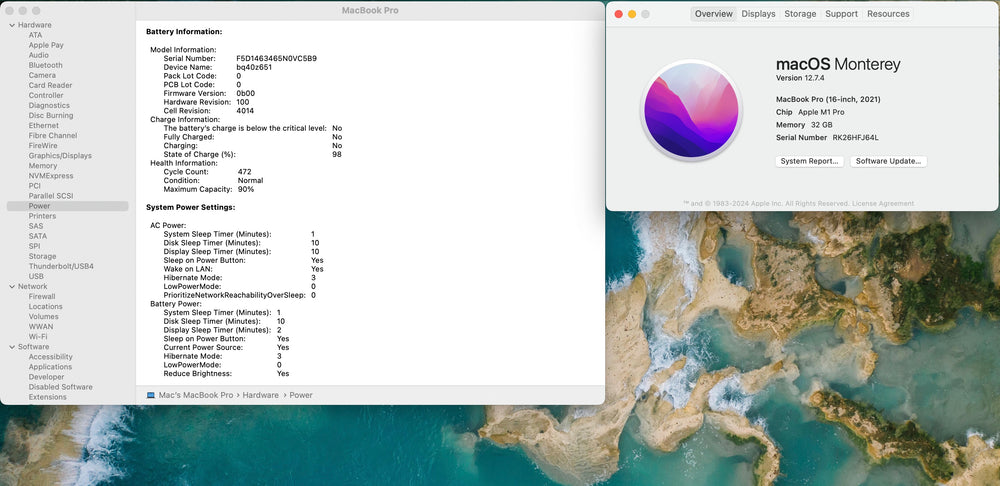Switch to the Overview tab

point(714,14)
